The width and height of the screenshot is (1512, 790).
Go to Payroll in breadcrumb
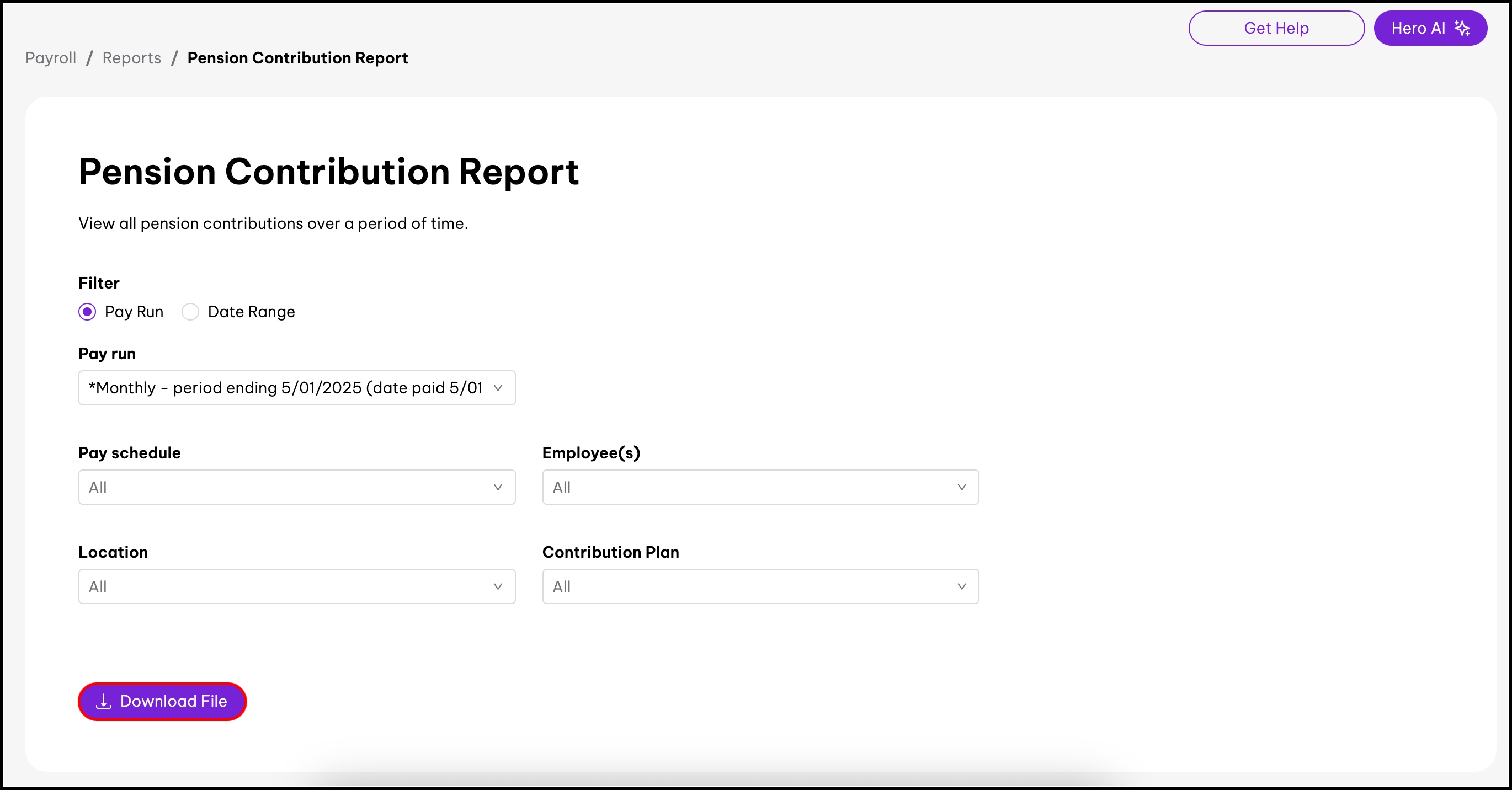(51, 58)
